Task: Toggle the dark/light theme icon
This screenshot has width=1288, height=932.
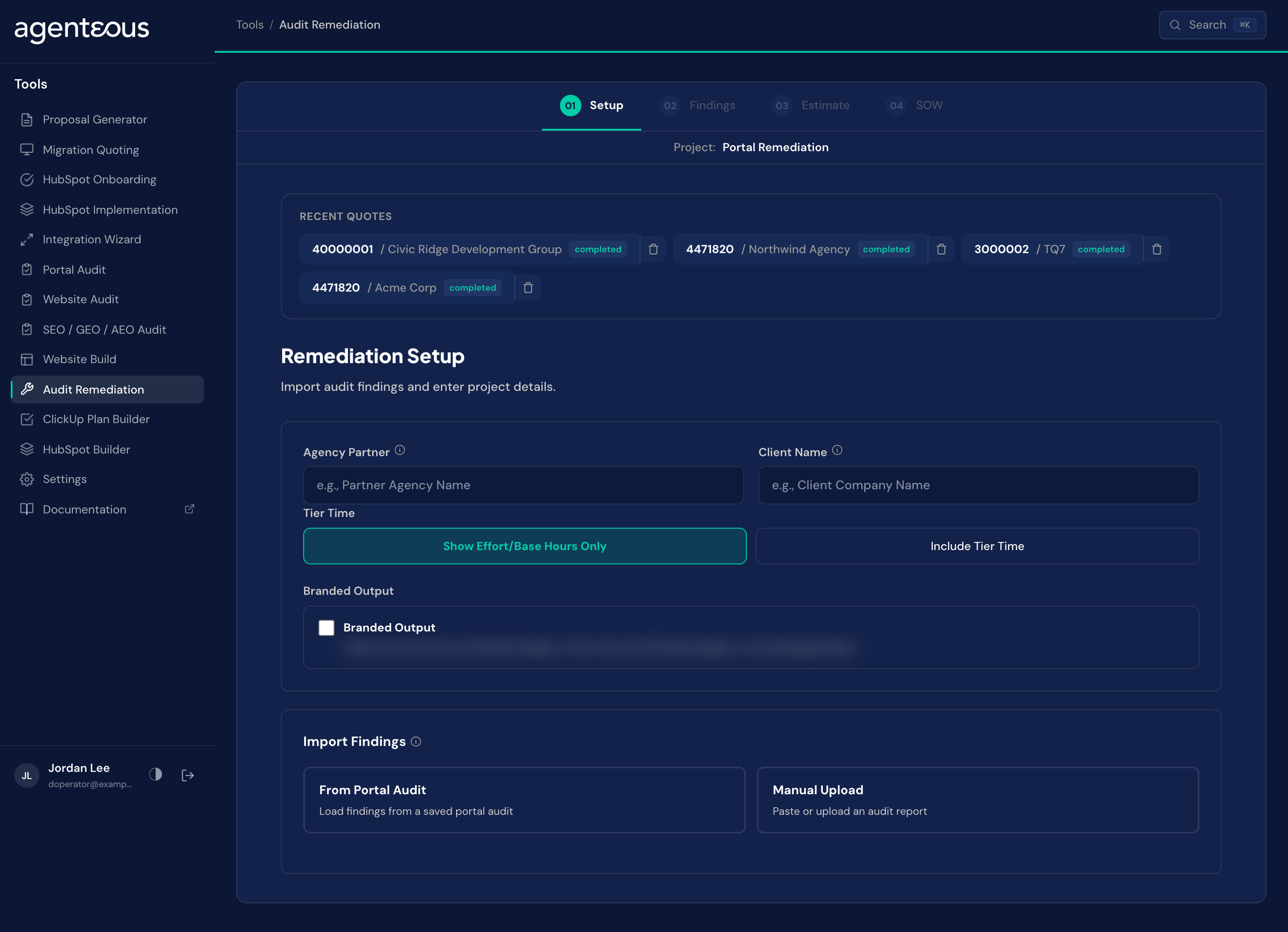Action: [156, 775]
